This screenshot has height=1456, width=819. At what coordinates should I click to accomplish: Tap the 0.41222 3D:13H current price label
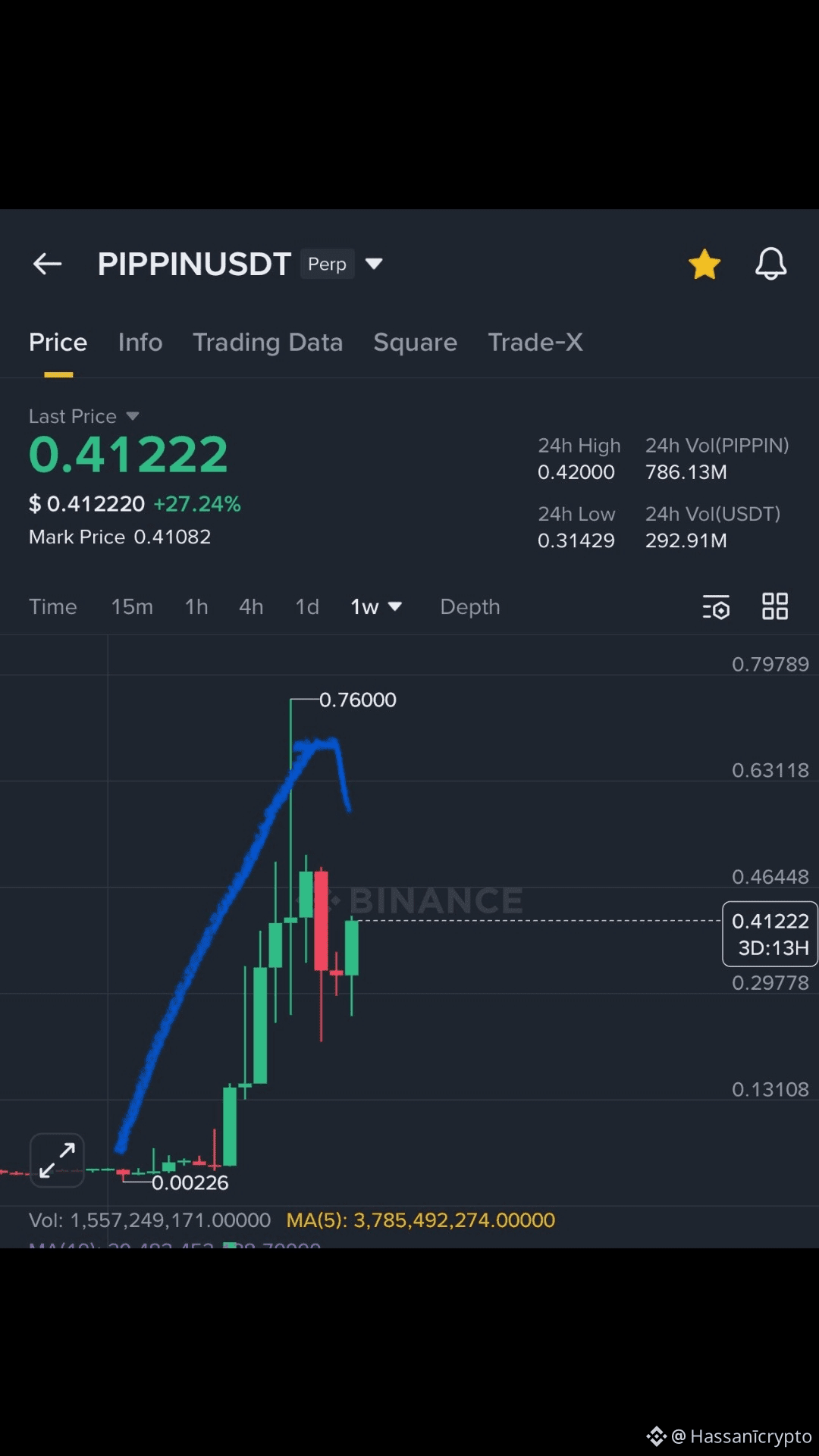pyautogui.click(x=770, y=934)
